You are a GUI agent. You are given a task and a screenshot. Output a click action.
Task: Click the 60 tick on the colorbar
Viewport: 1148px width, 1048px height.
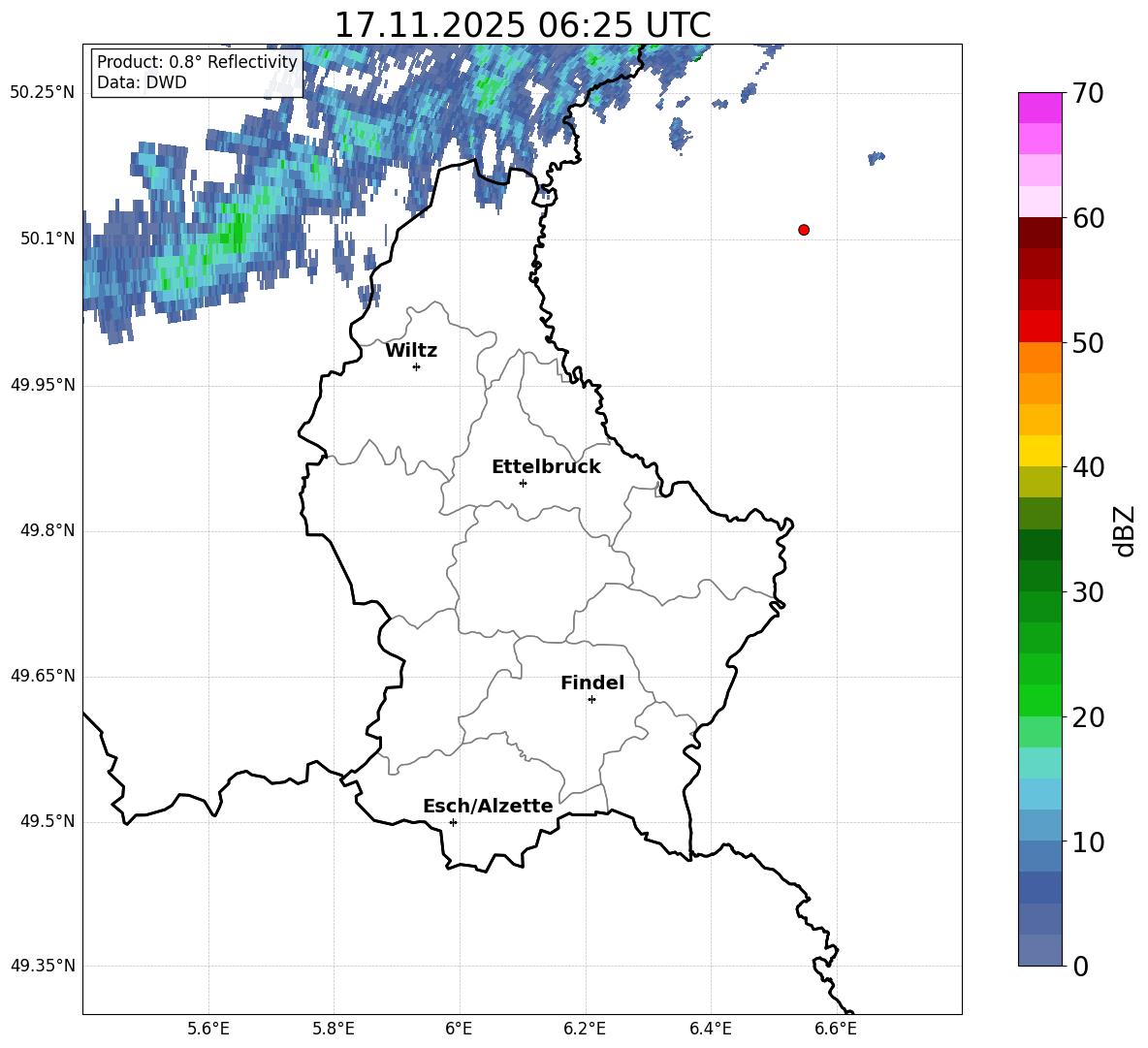1088,218
